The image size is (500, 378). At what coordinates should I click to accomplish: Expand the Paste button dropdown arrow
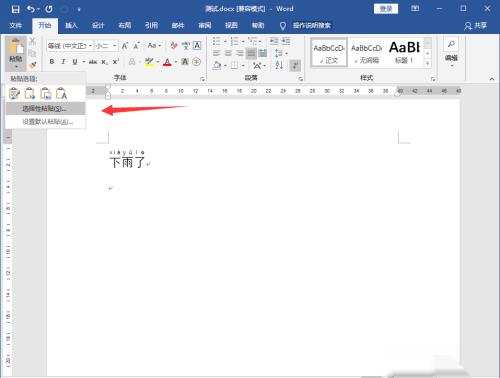pos(16,67)
